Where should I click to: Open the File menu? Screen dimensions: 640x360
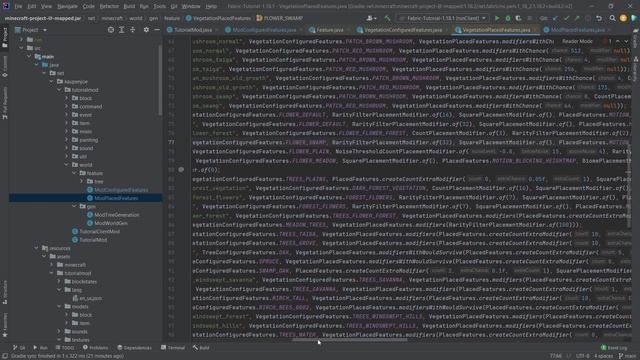(x=18, y=6)
